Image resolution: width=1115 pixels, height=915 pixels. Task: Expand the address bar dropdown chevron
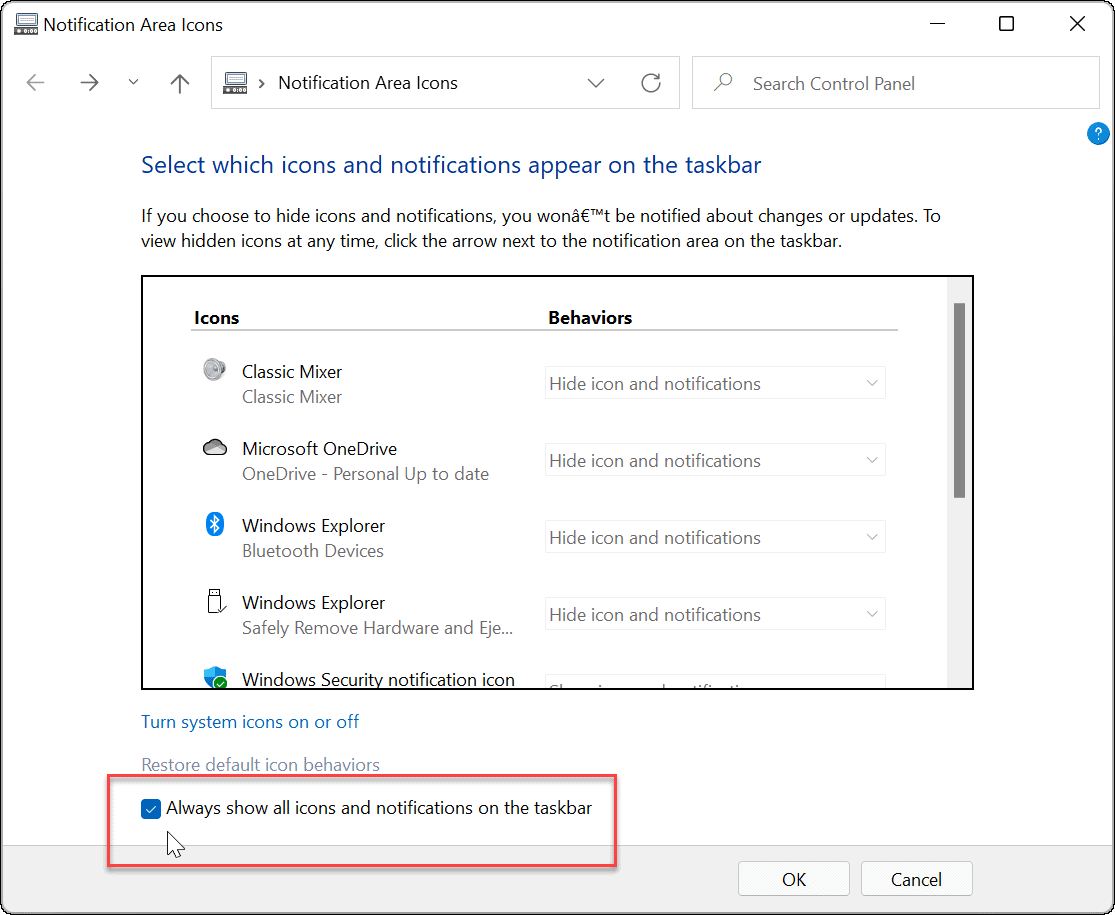pos(596,83)
